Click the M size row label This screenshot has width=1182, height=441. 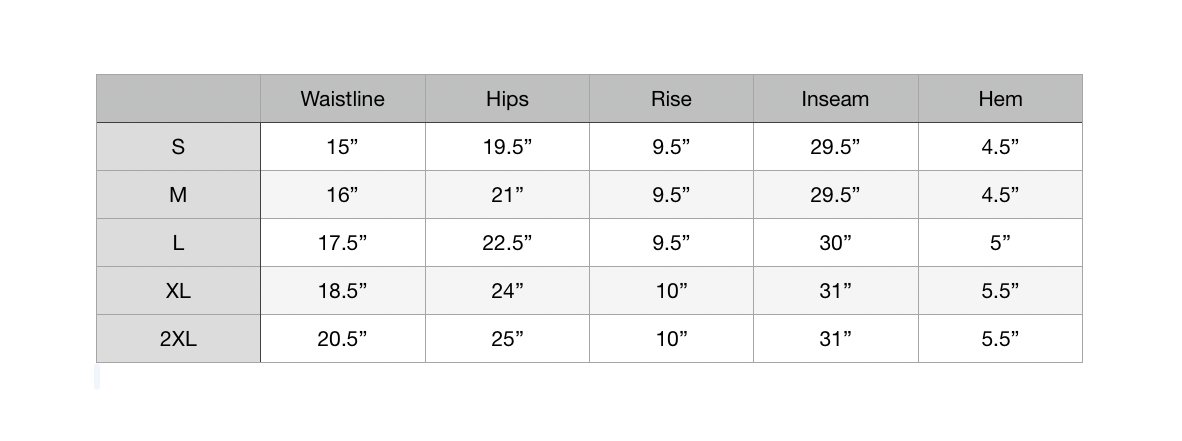(x=178, y=195)
